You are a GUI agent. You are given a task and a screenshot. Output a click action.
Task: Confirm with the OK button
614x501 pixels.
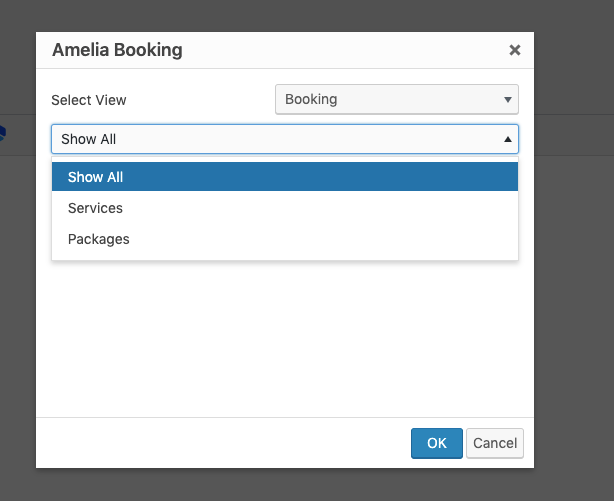(x=436, y=443)
